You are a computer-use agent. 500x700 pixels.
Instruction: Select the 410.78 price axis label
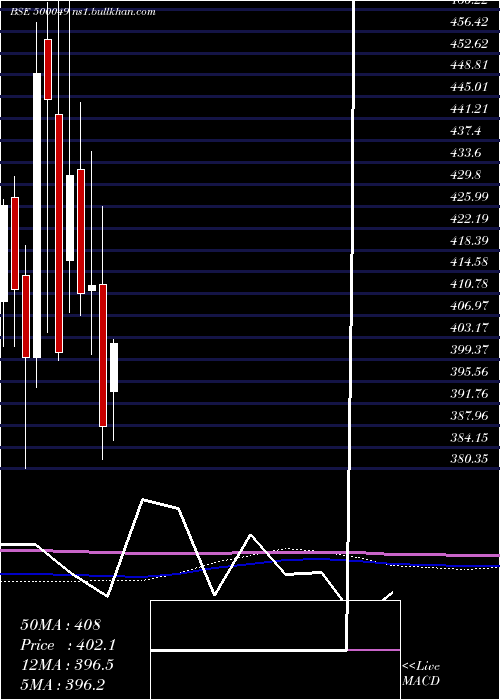pyautogui.click(x=469, y=283)
